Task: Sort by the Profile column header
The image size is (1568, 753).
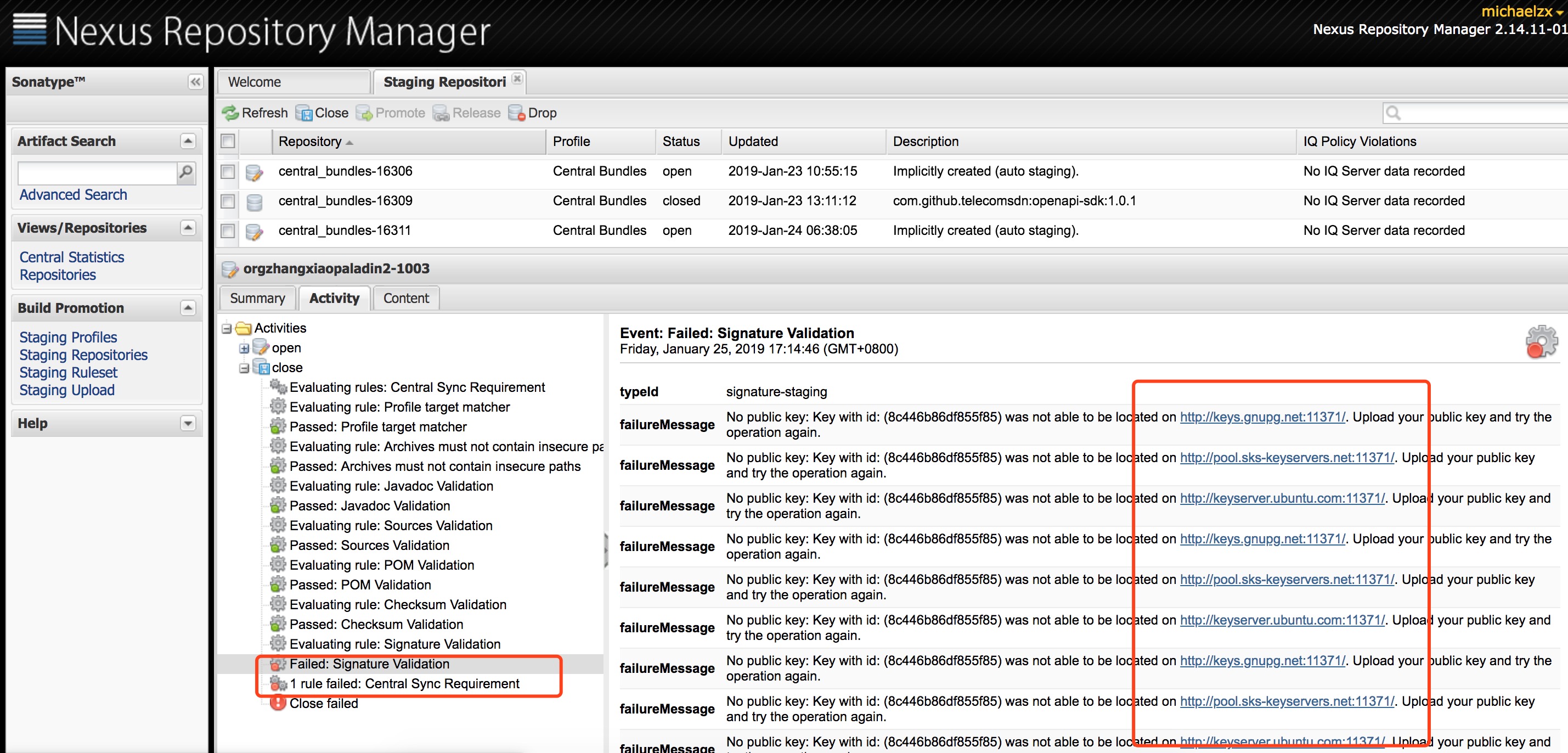Action: tap(601, 141)
